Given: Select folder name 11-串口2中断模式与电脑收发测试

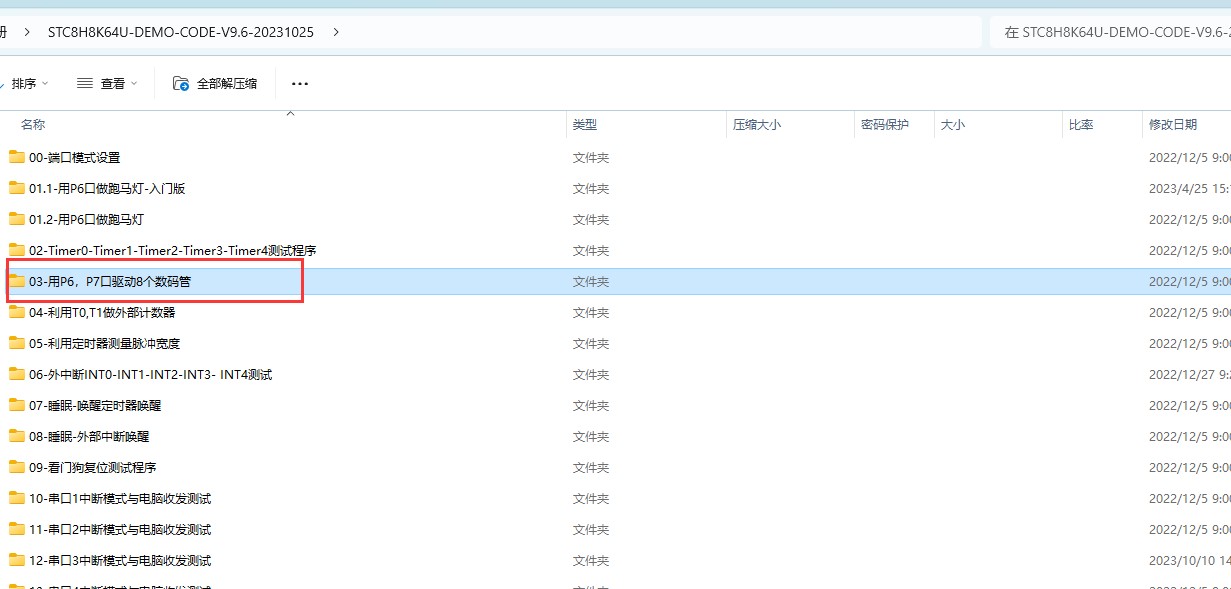Looking at the screenshot, I should click(120, 529).
